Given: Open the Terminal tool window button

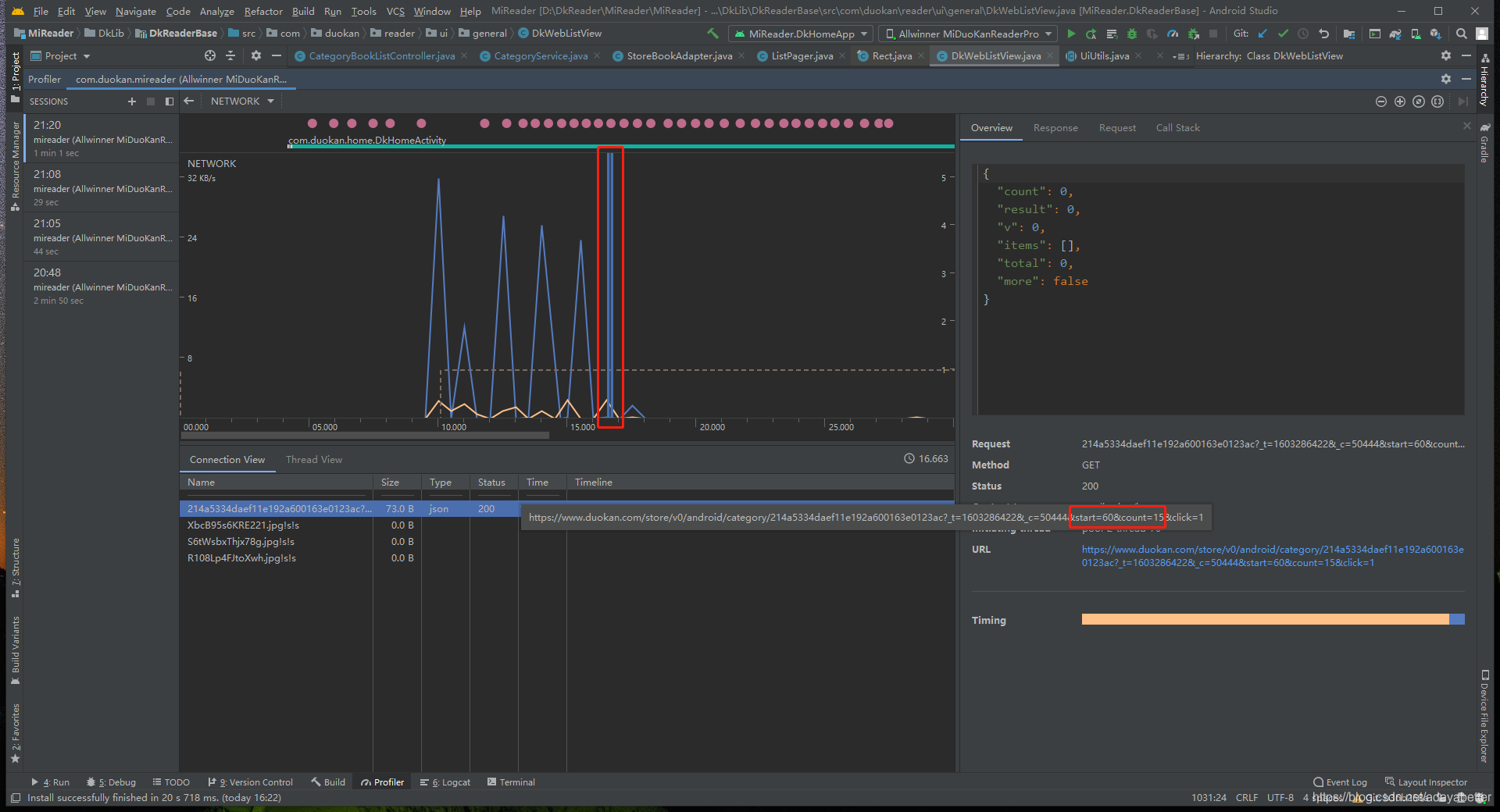Looking at the screenshot, I should (511, 782).
